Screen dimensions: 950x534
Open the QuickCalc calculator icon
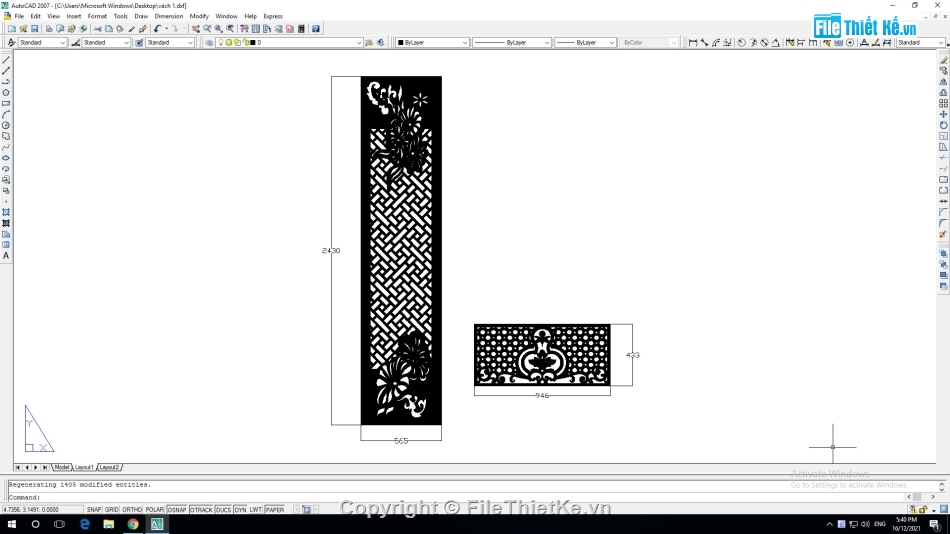point(301,28)
